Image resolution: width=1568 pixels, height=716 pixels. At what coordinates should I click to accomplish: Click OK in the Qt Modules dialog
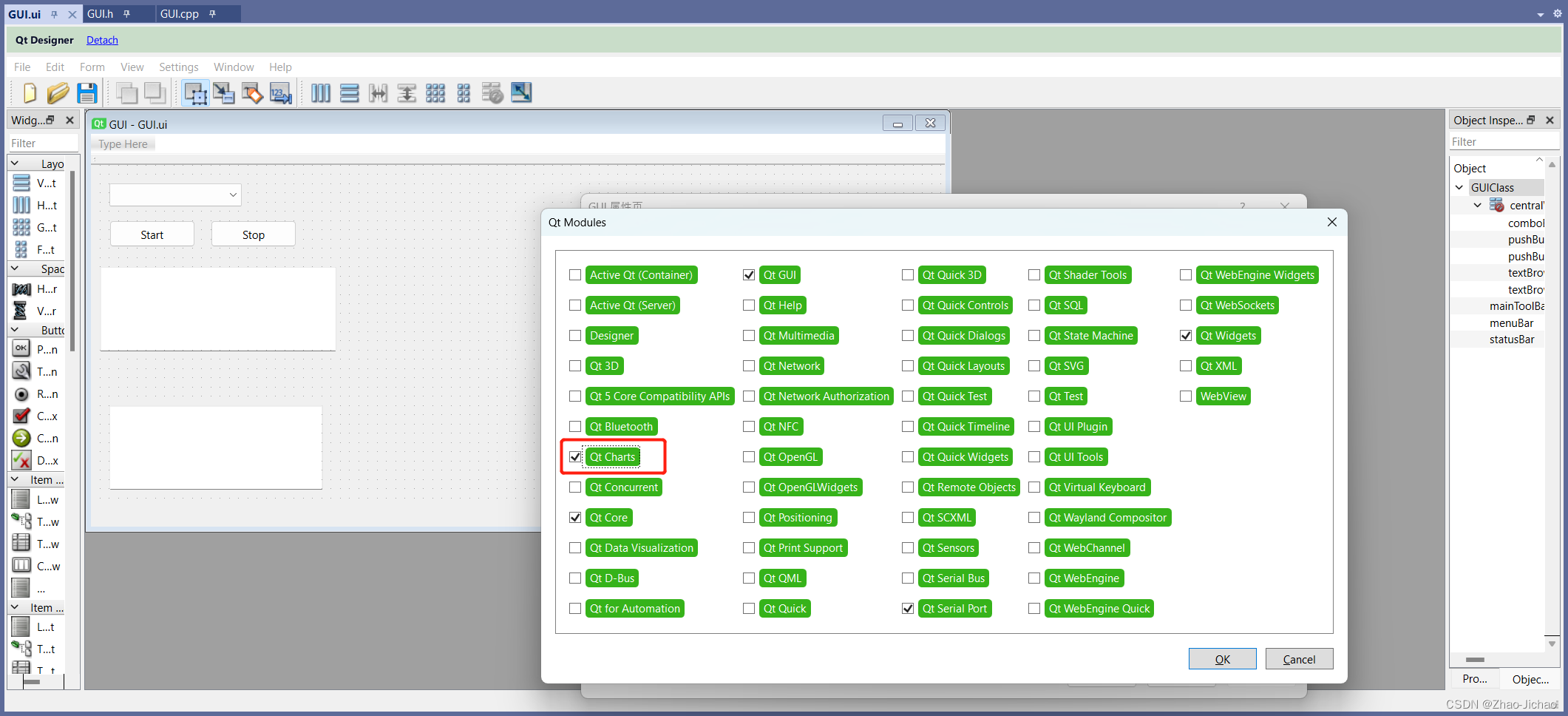point(1222,659)
